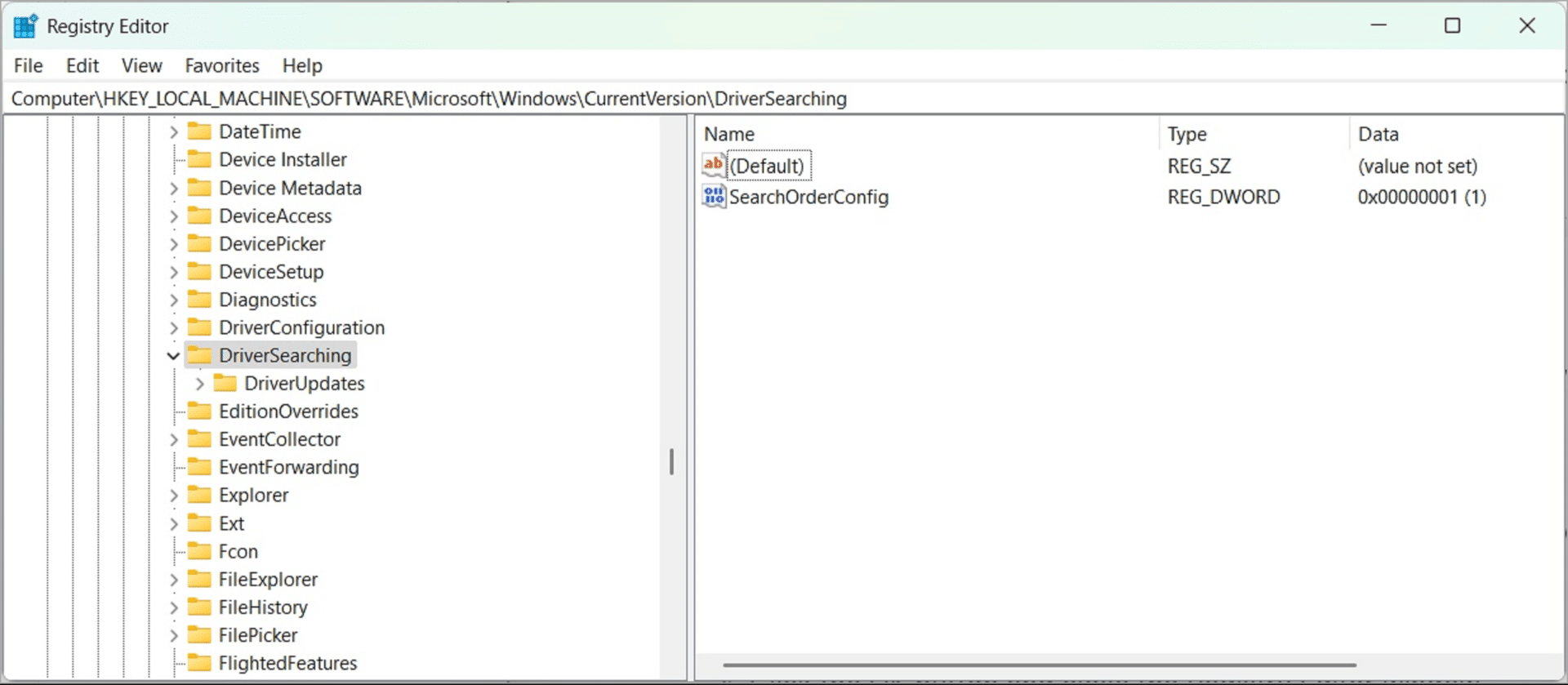Image resolution: width=1568 pixels, height=685 pixels.
Task: Expand the DeviceSetup key
Action: point(173,271)
